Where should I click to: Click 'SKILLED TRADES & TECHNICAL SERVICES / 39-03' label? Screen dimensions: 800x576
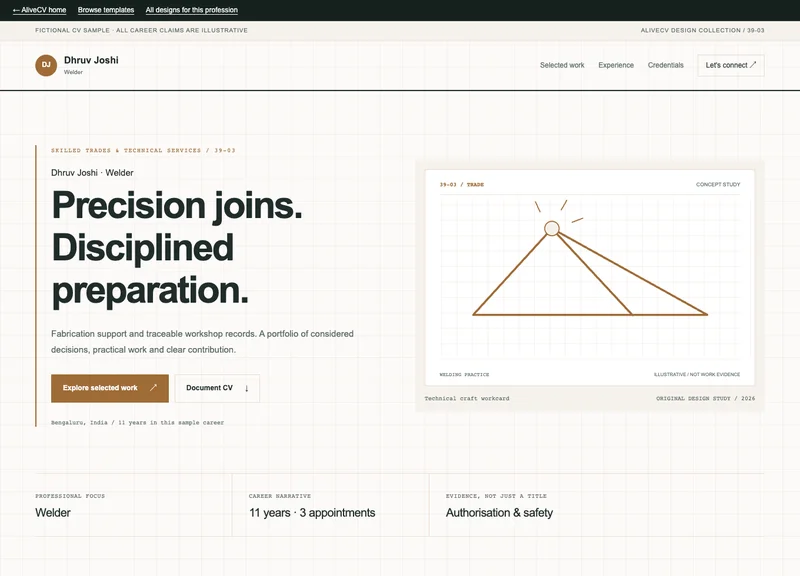click(x=143, y=151)
